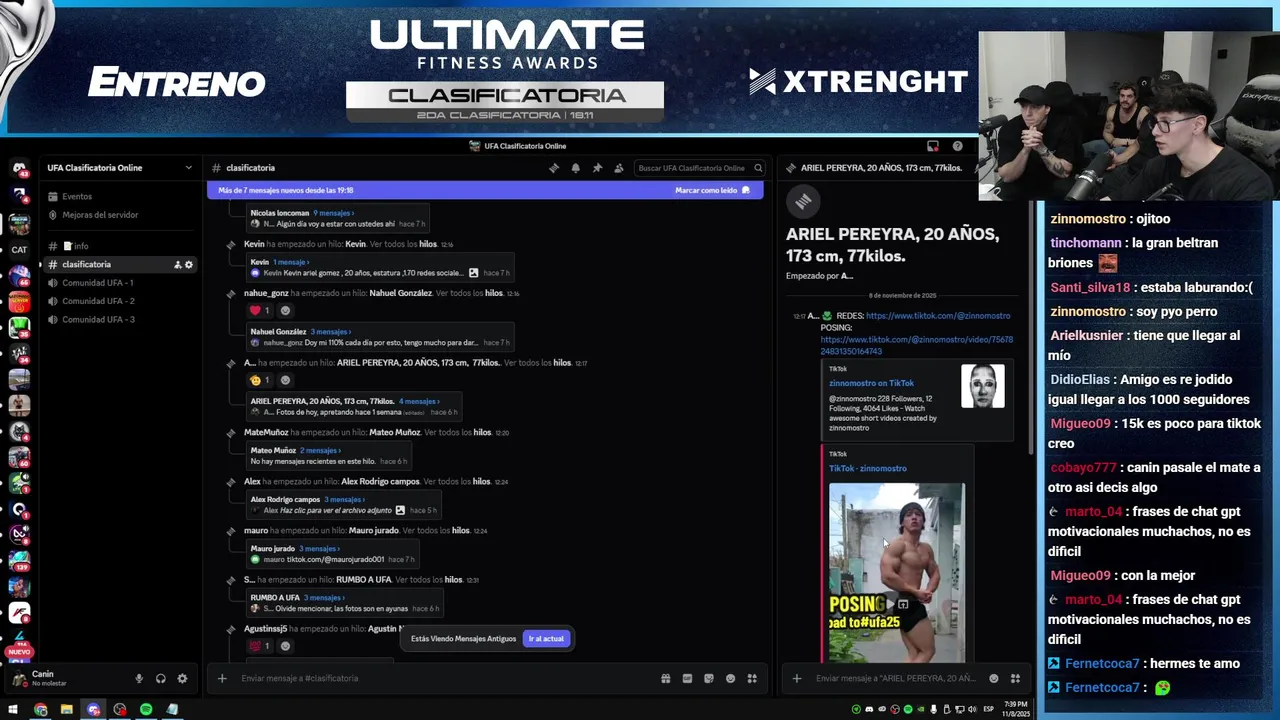This screenshot has width=1280, height=720.
Task: Toggle microphone mute in user panel
Action: [x=139, y=678]
